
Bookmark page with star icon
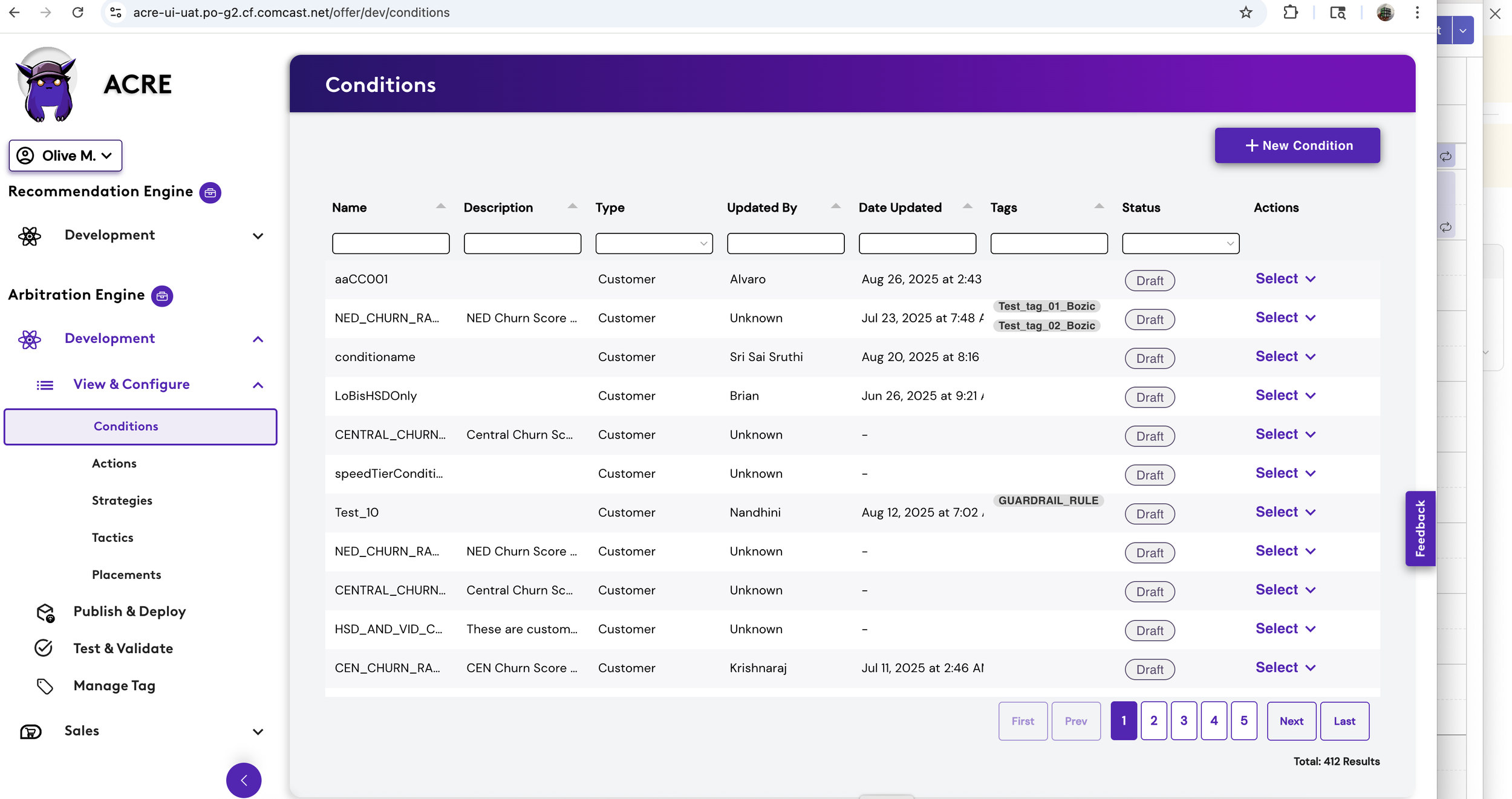[x=1245, y=13]
